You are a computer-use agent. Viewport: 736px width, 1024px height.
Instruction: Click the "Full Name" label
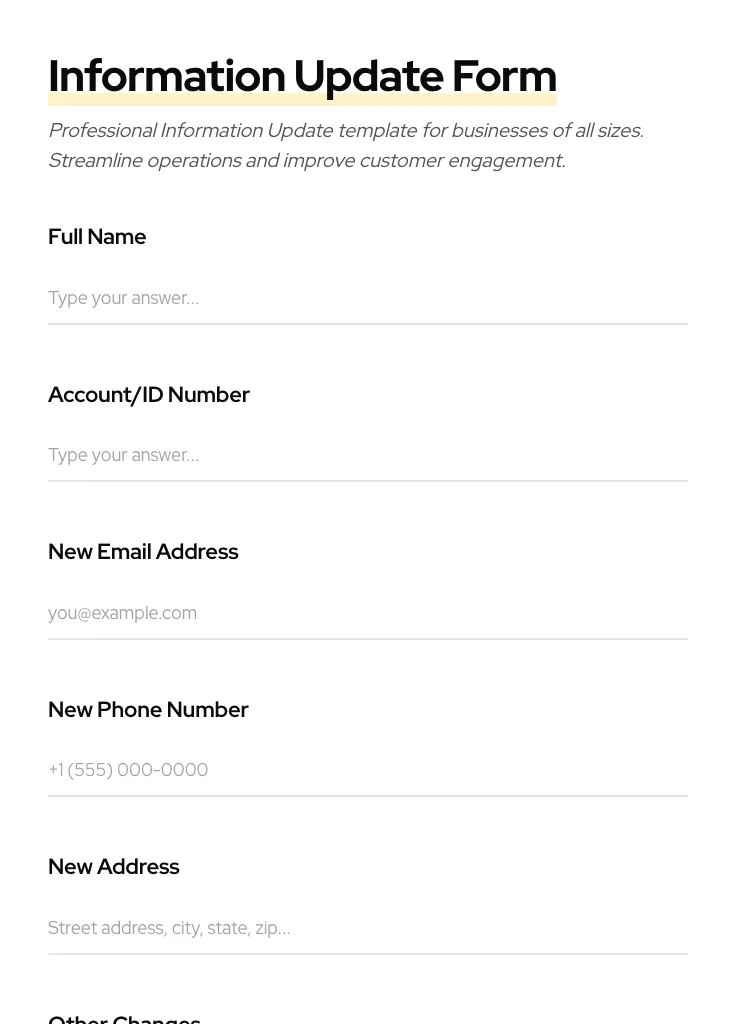[x=97, y=237]
